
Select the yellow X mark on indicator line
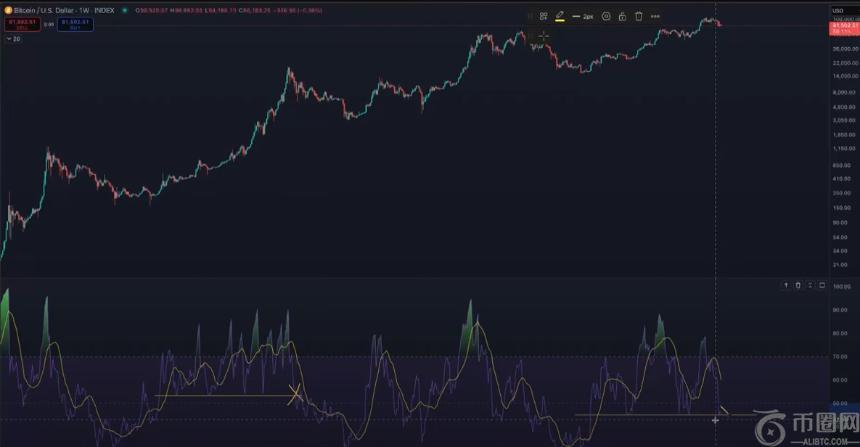click(295, 394)
